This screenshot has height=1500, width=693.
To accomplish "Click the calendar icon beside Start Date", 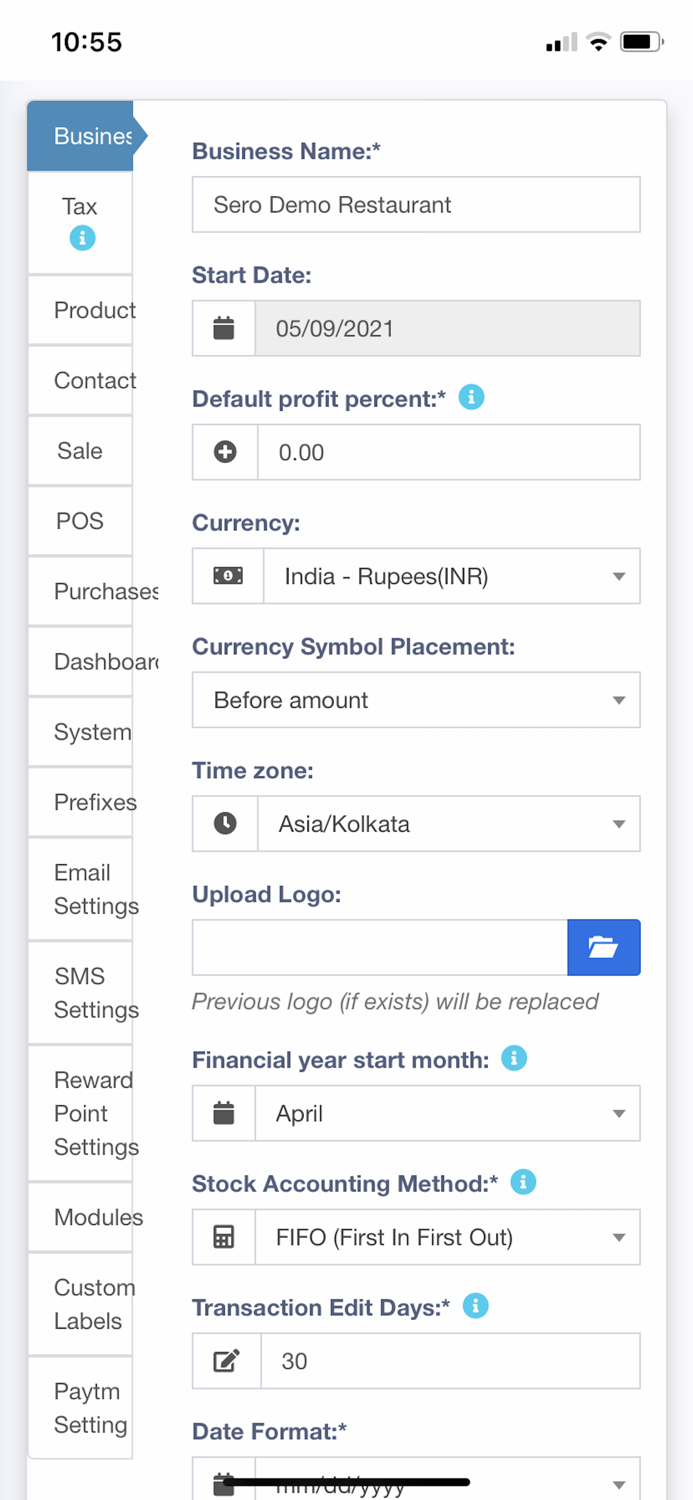I will pyautogui.click(x=224, y=327).
